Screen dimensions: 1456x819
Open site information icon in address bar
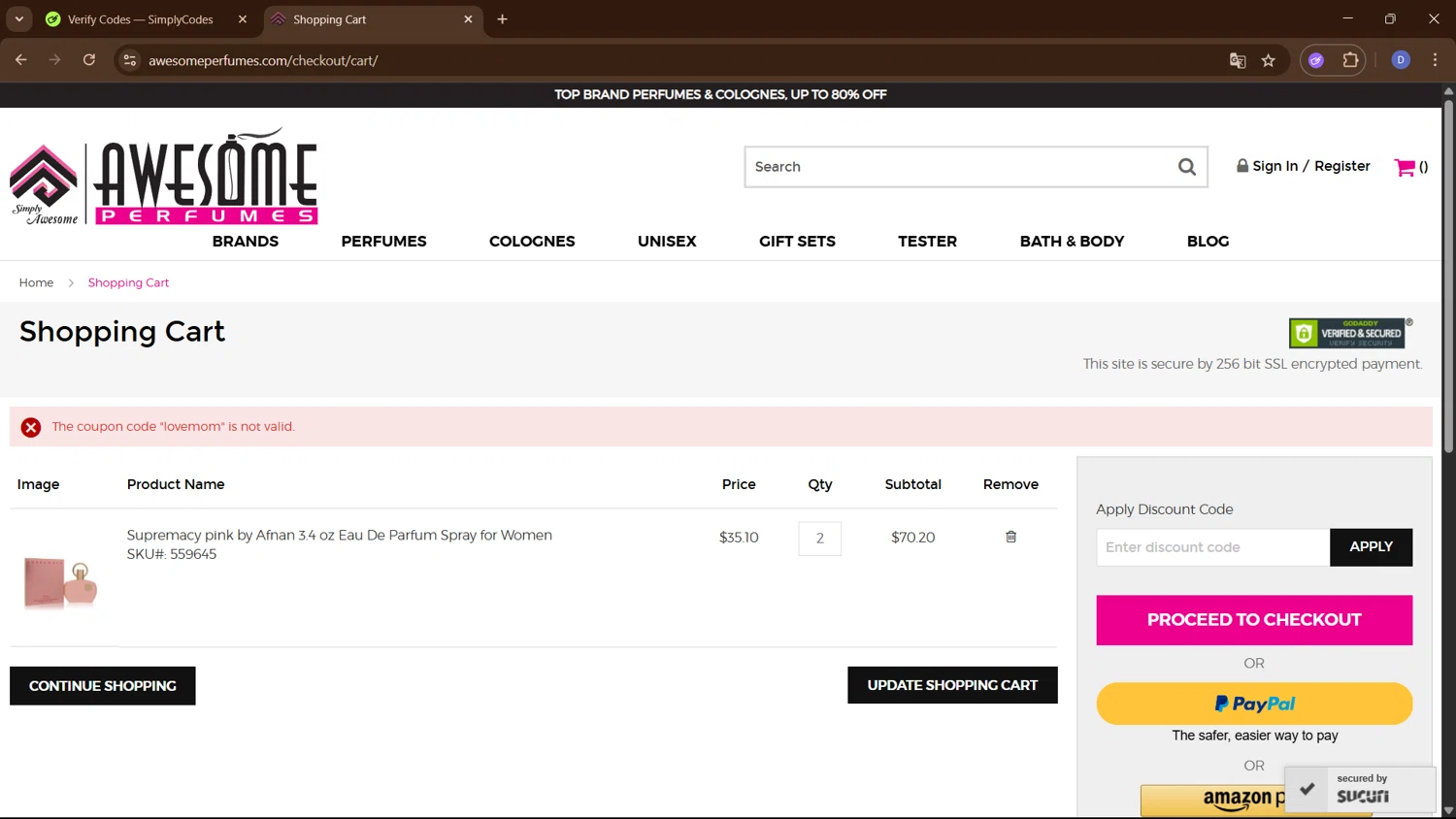[129, 60]
